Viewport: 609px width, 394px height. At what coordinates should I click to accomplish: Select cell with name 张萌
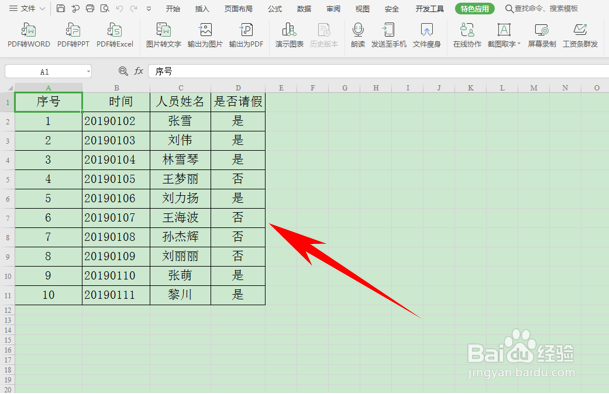pyautogui.click(x=180, y=276)
